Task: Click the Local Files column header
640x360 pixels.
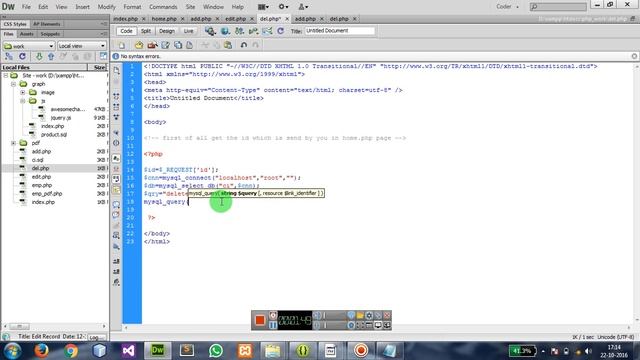Action: (44, 67)
